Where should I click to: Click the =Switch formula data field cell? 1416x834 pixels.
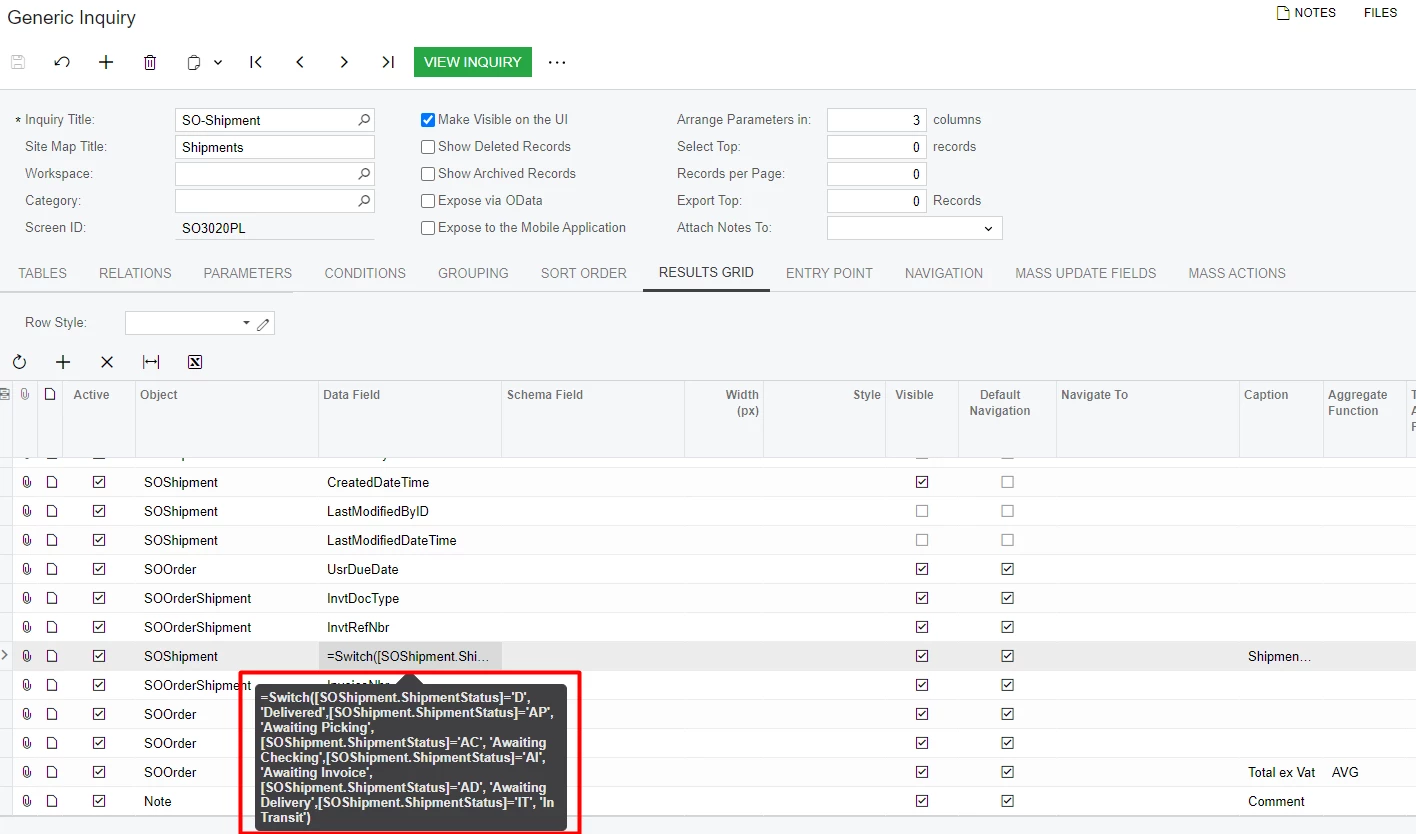410,656
